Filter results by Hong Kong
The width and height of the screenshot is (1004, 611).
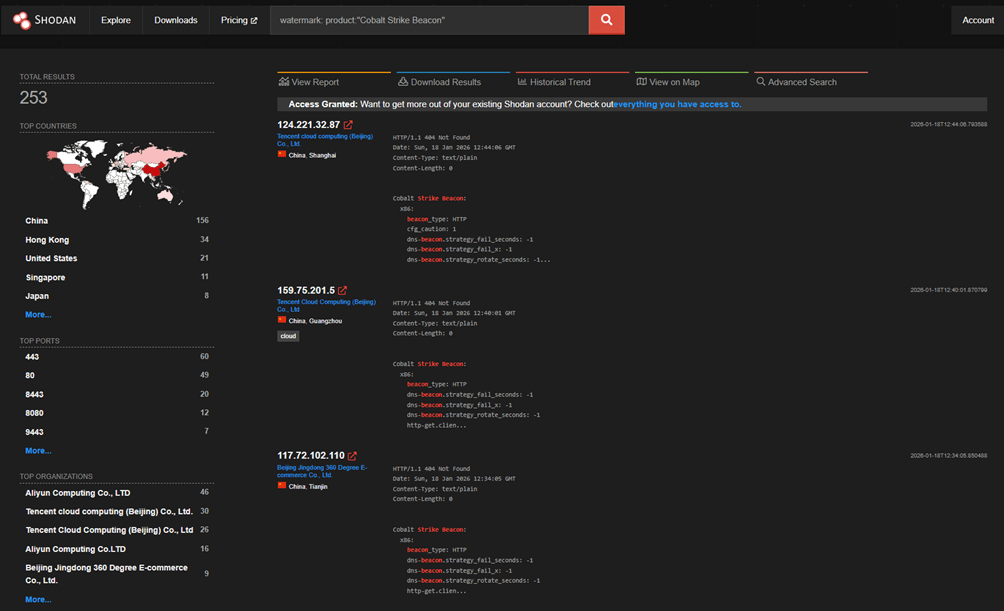47,240
